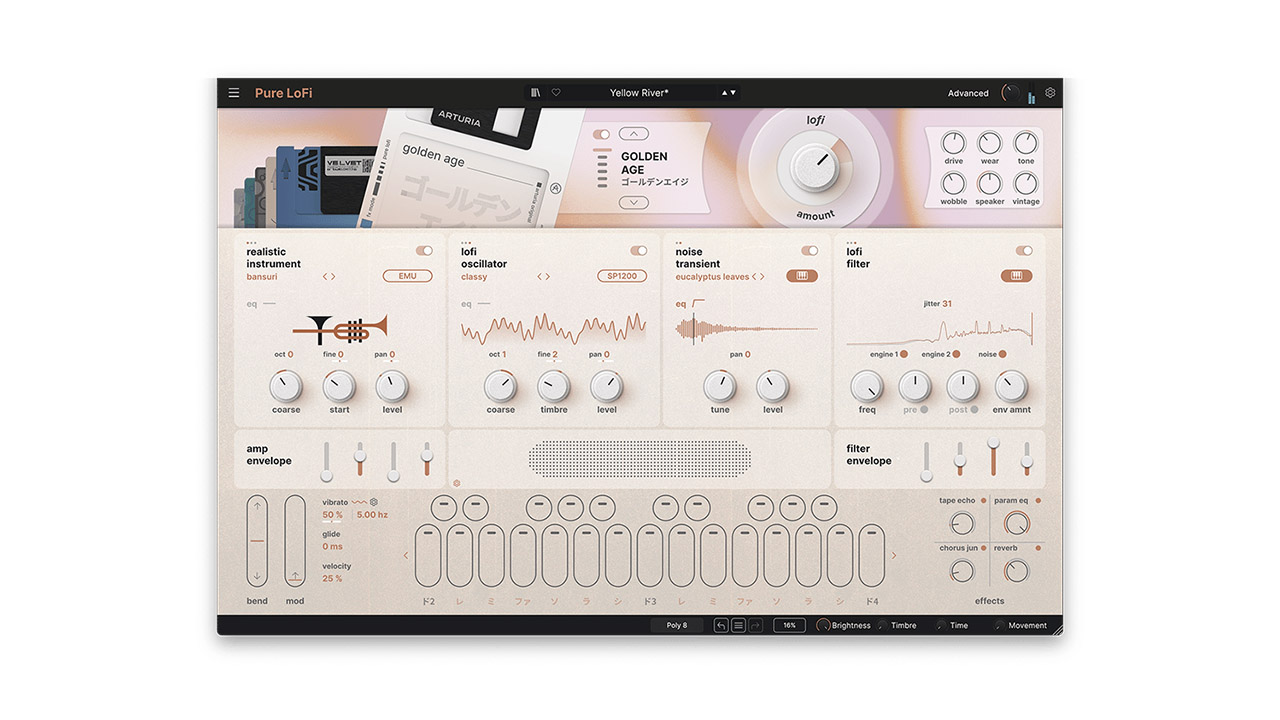Open the settings gear in top bar
The image size is (1280, 720).
point(1050,93)
